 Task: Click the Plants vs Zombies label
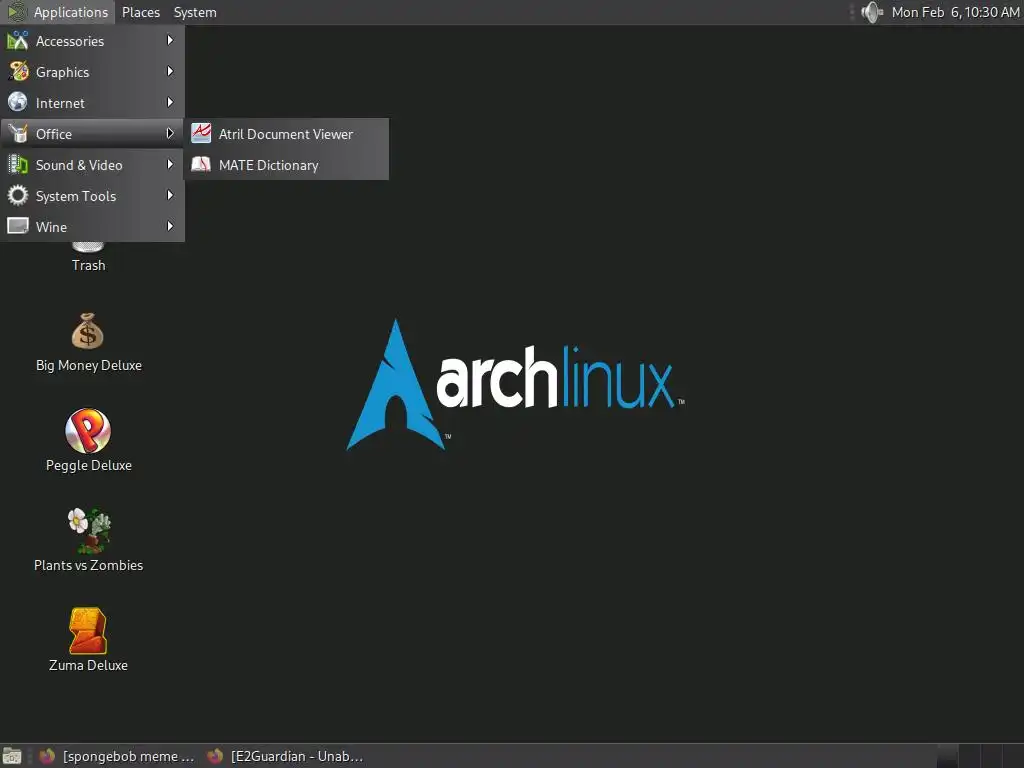[88, 565]
